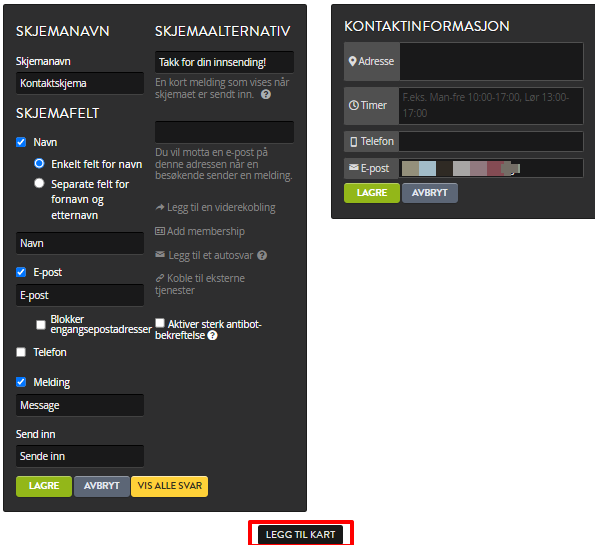Focus the Skjemanavn Kontaktskjema input field
Viewport: 595px width, 545px height.
coord(80,83)
